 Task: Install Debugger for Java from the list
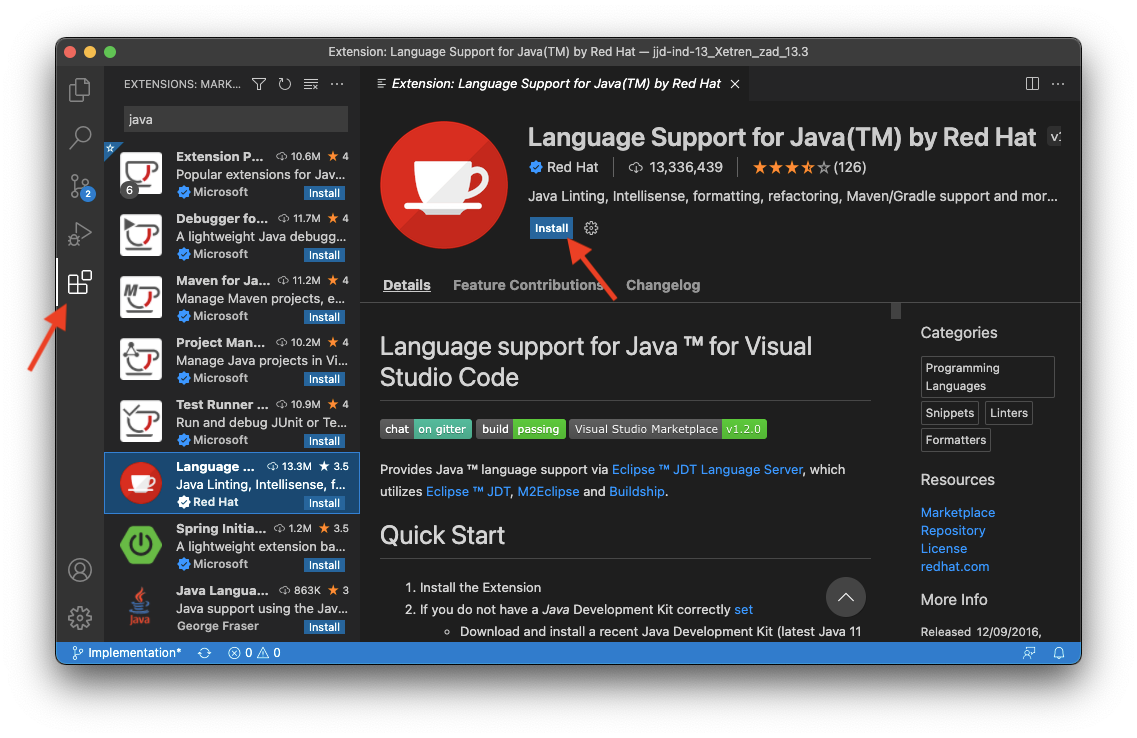click(x=324, y=255)
